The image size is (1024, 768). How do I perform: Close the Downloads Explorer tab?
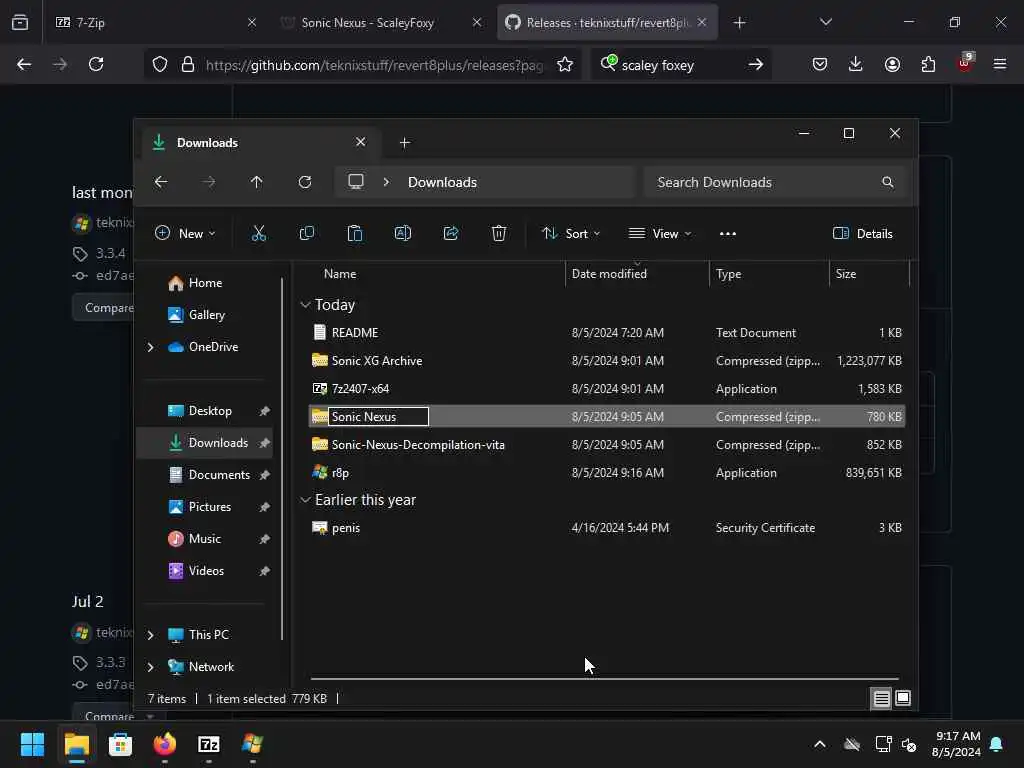coord(360,142)
